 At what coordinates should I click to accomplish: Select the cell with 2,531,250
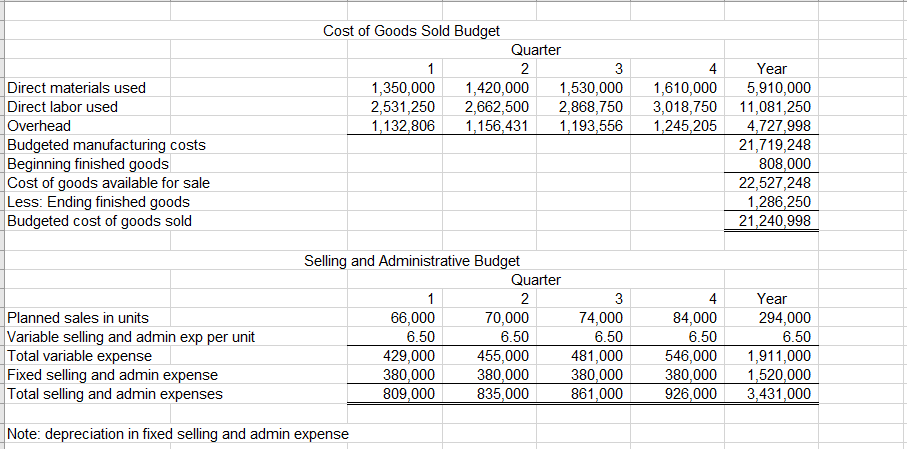click(403, 107)
